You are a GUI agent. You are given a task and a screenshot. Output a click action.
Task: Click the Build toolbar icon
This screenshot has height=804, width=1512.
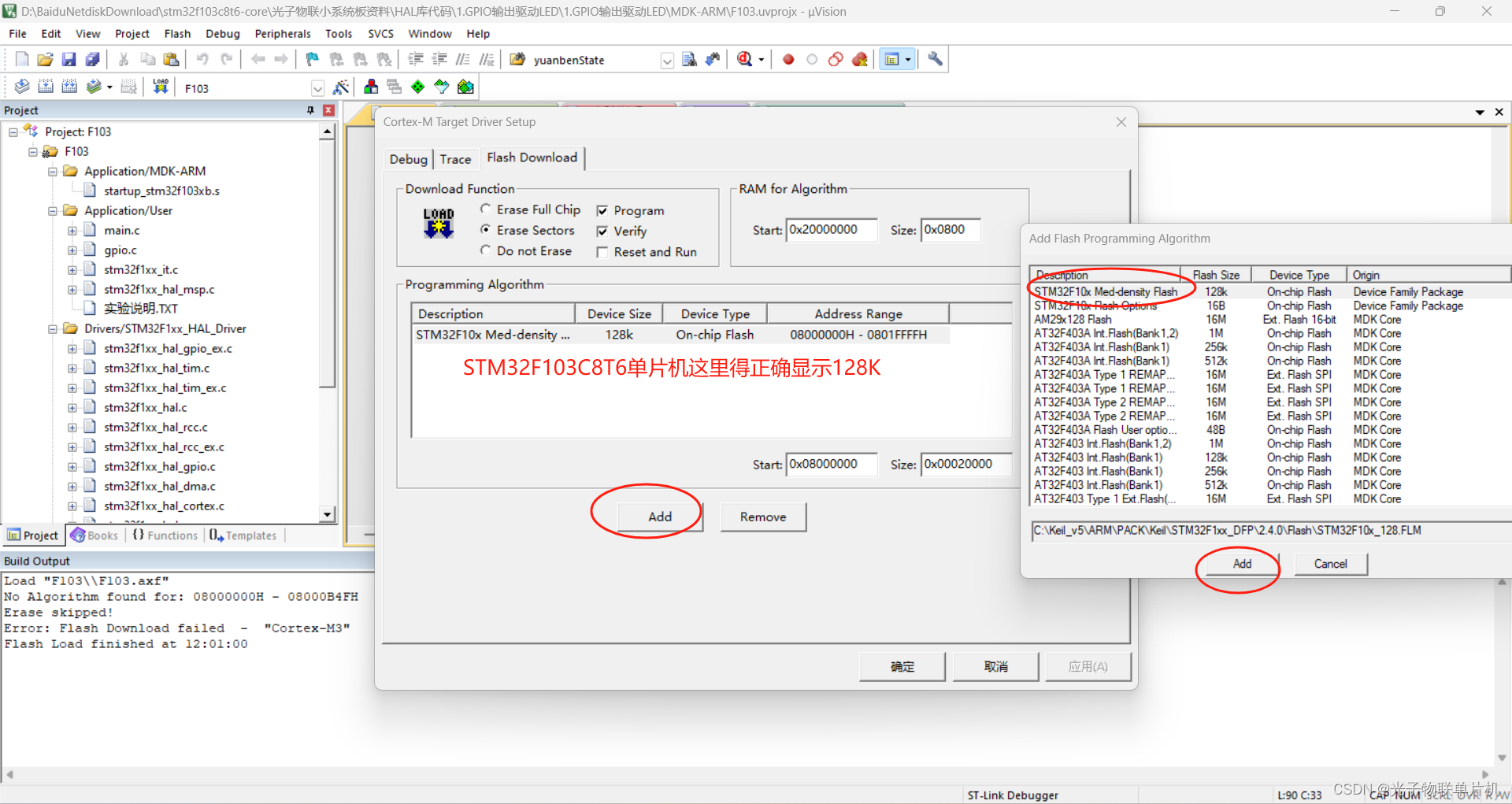45,87
